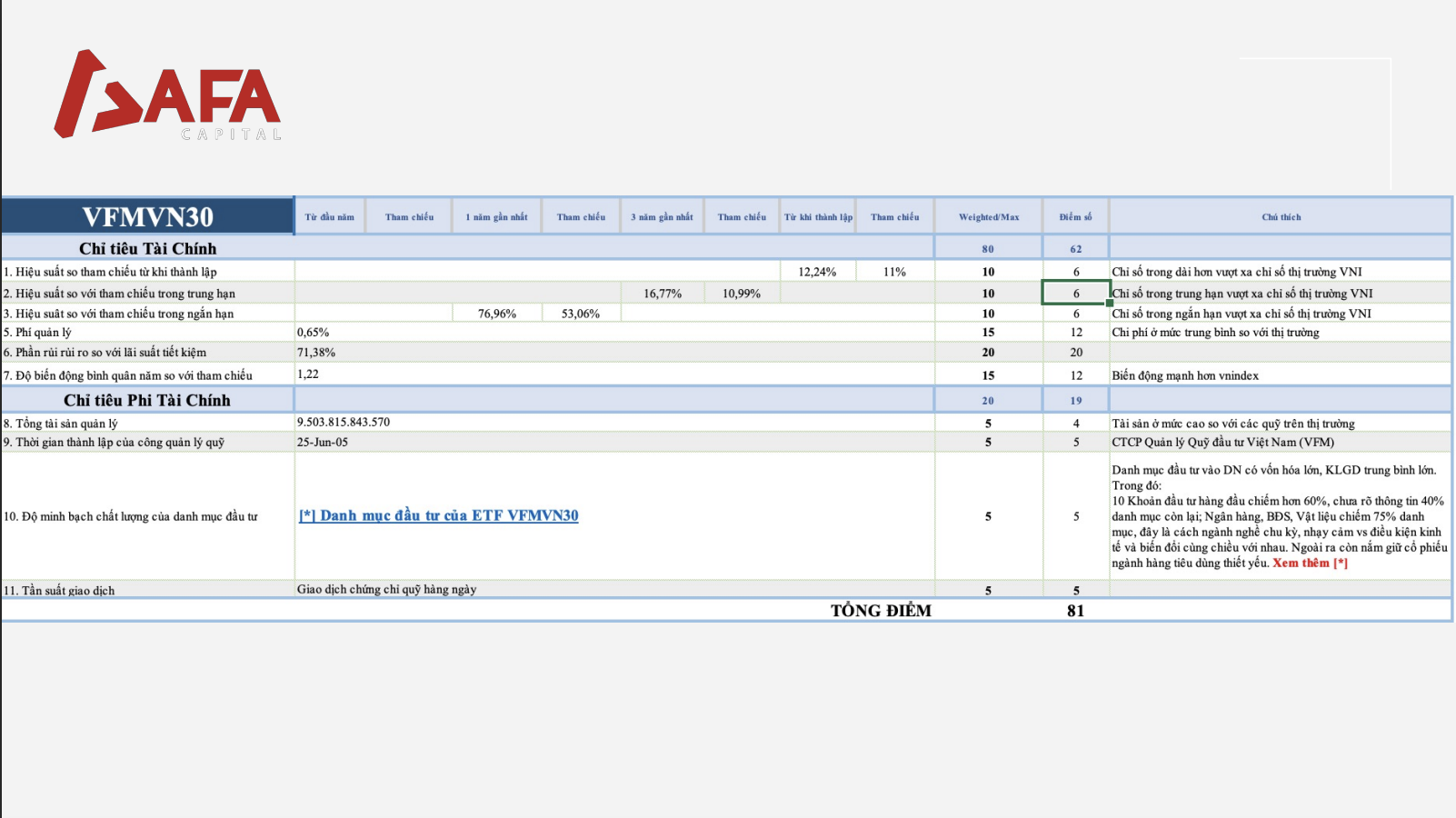Select the 'Chỉ tiêu Phi Tài Chính' section header
The image size is (1456, 818).
tap(147, 400)
